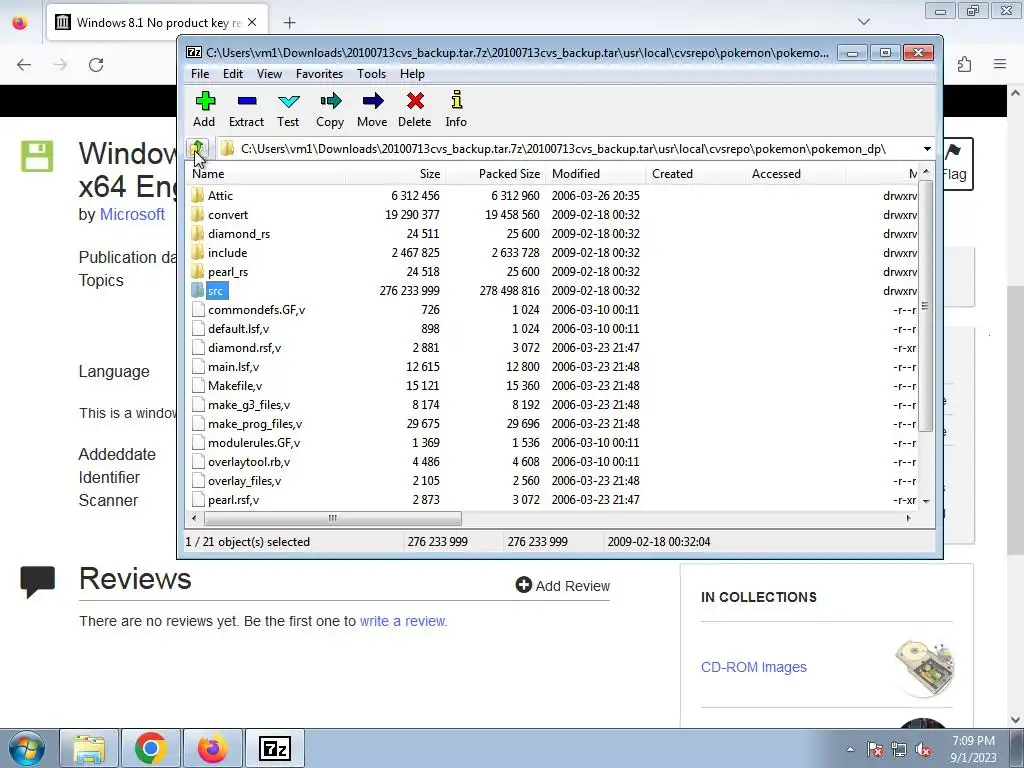Expand the address path dropdown
Viewport: 1024px width, 768px height.
[x=927, y=149]
